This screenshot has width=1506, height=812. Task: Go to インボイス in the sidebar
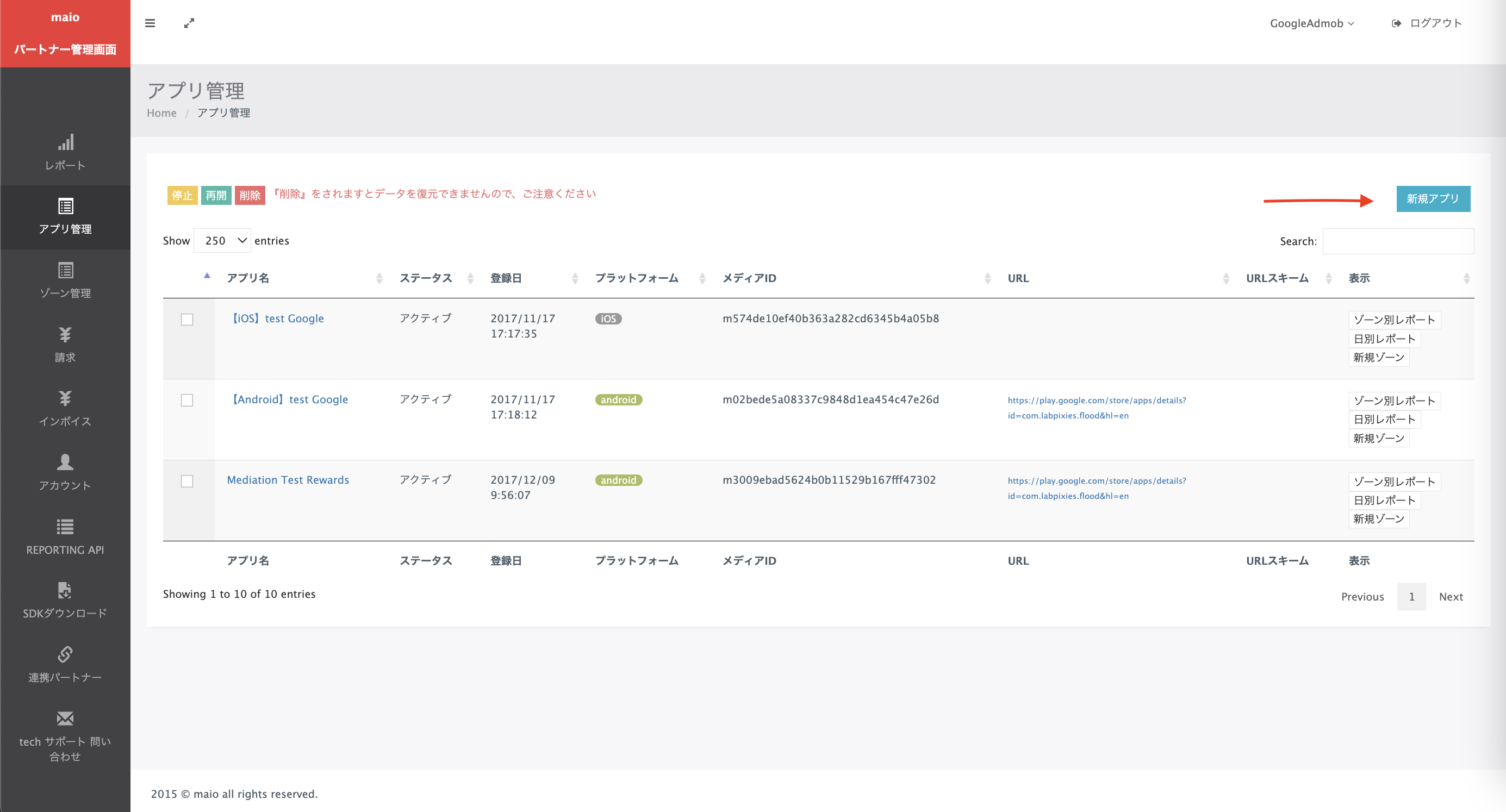[x=65, y=409]
